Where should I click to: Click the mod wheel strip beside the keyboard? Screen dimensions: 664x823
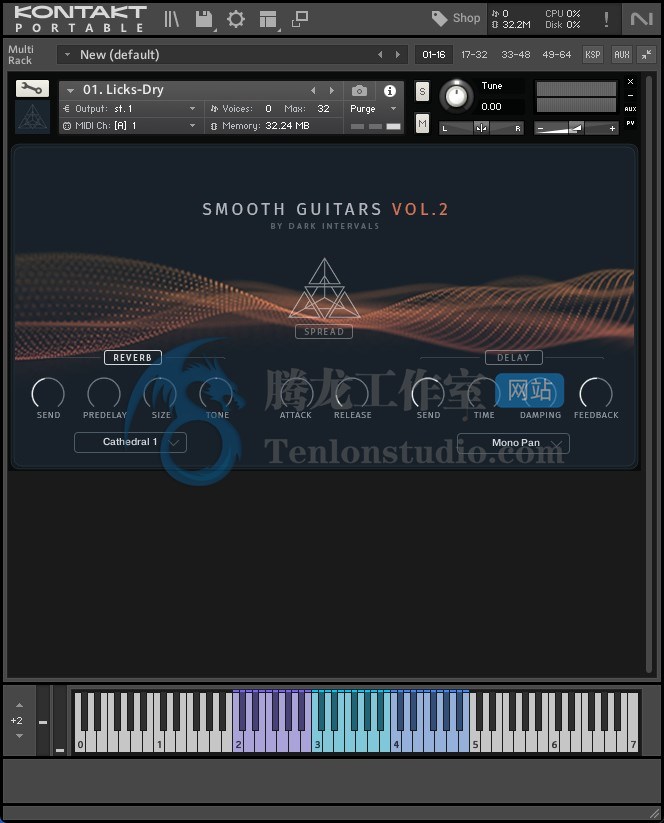pyautogui.click(x=60, y=720)
